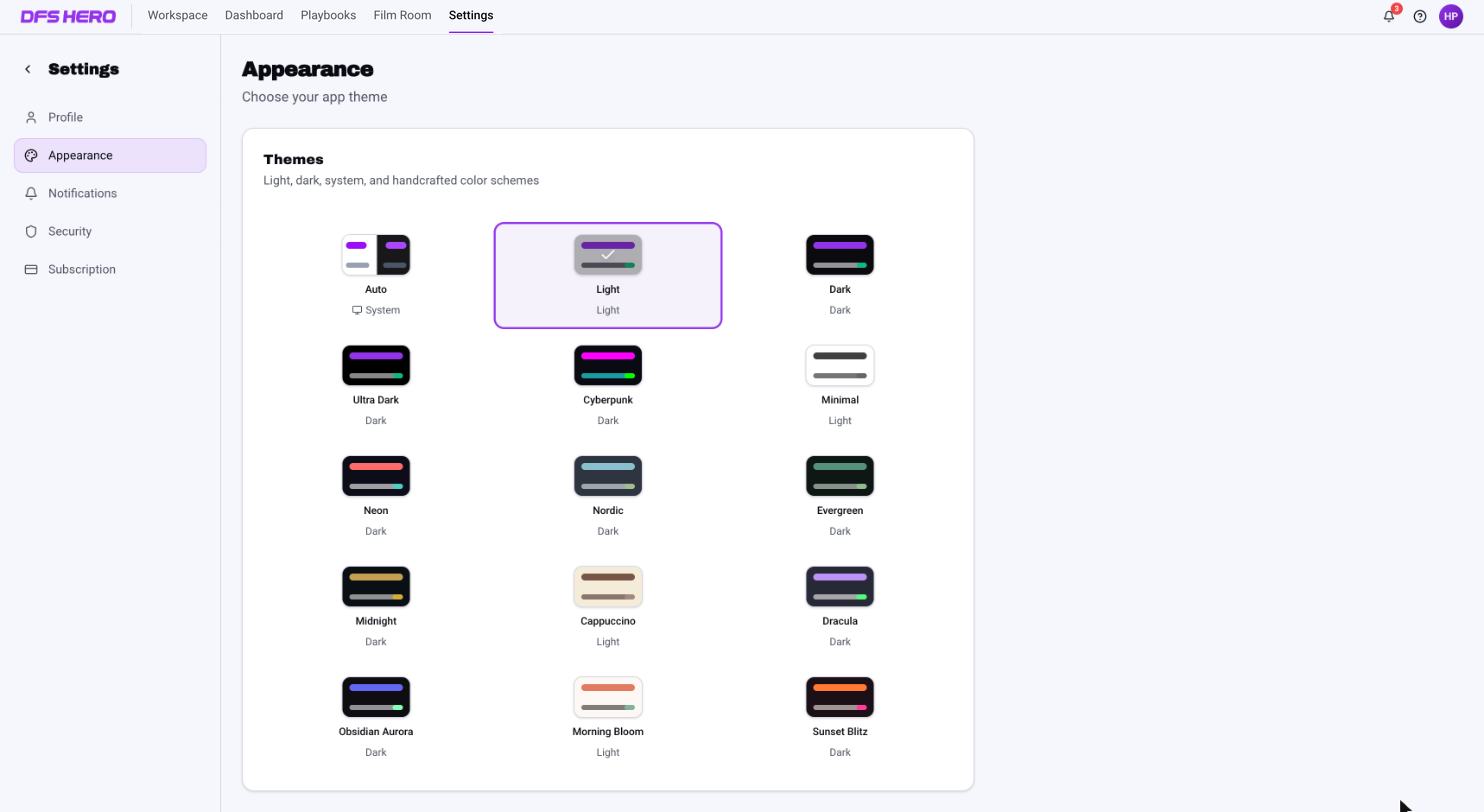
Task: Click the Subscription card icon
Action: 31,269
